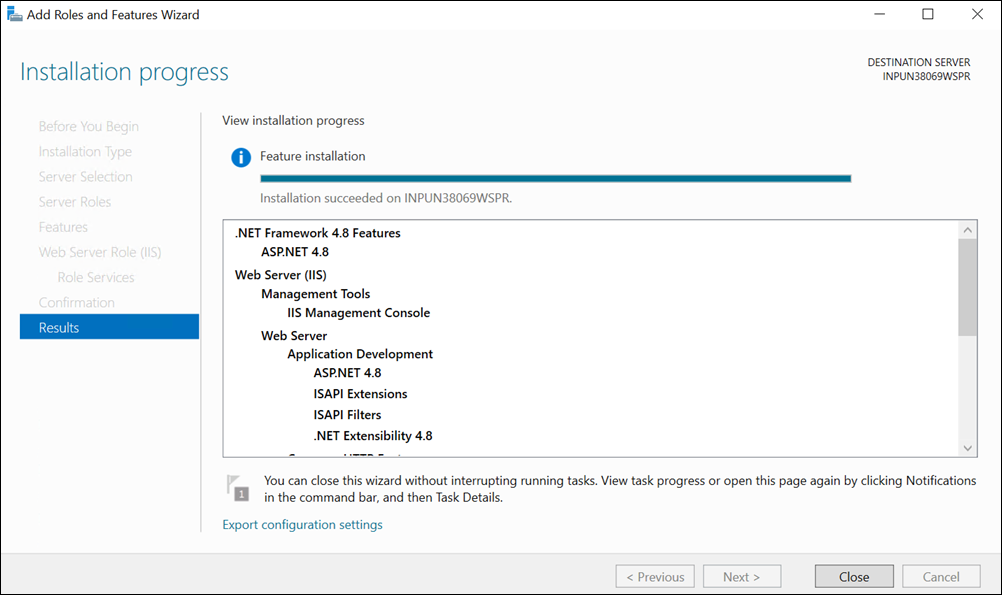Click the wizard icon in title bar

click(14, 15)
